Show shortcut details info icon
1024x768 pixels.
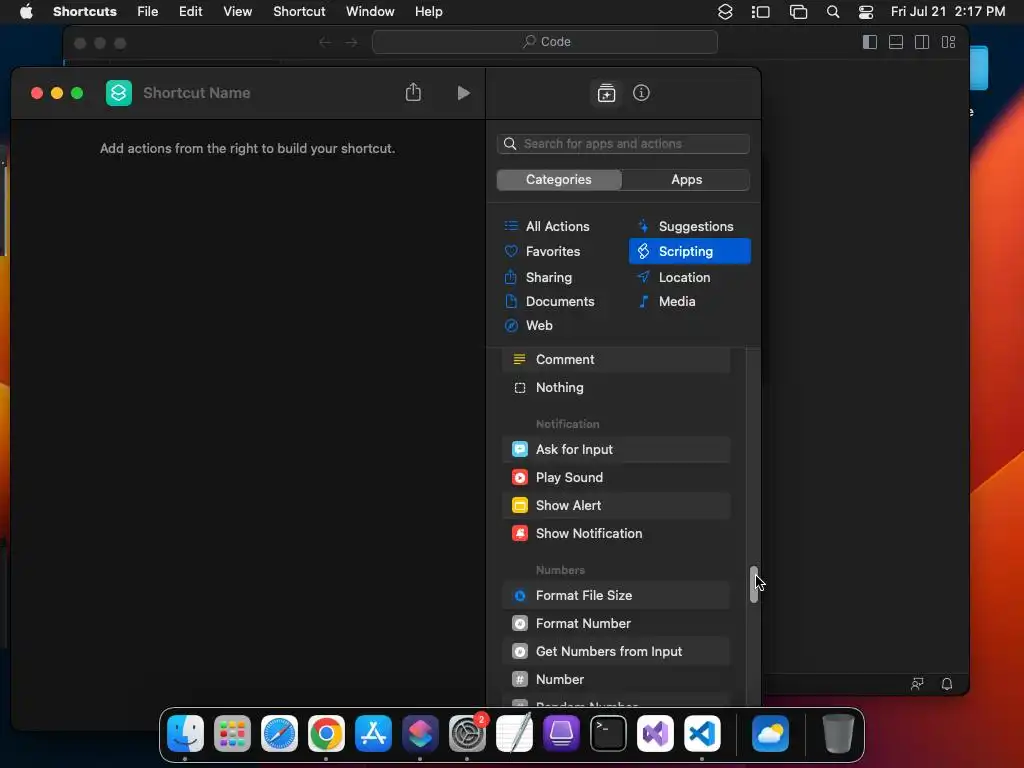(x=641, y=93)
